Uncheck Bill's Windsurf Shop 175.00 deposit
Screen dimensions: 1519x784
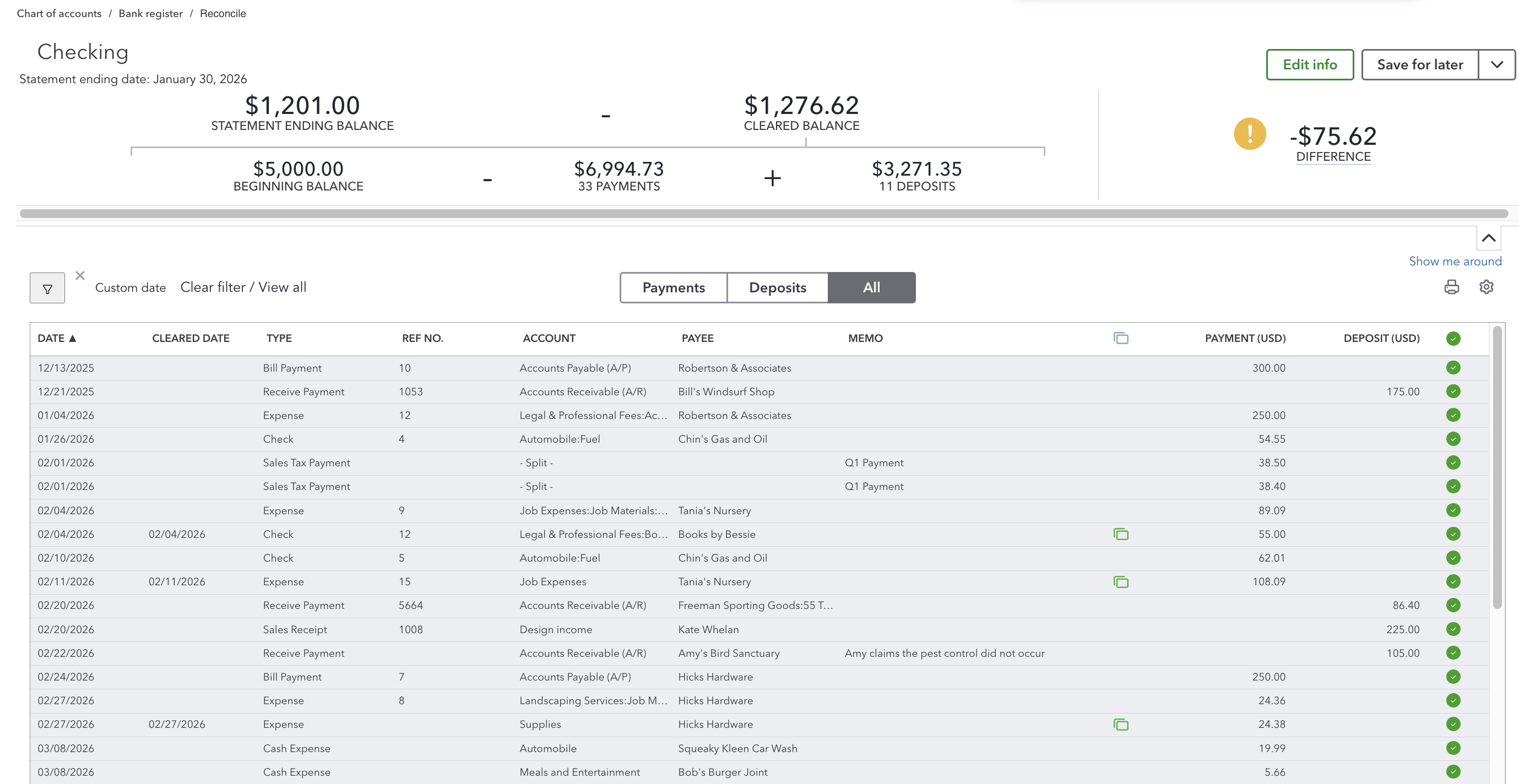click(x=1453, y=391)
